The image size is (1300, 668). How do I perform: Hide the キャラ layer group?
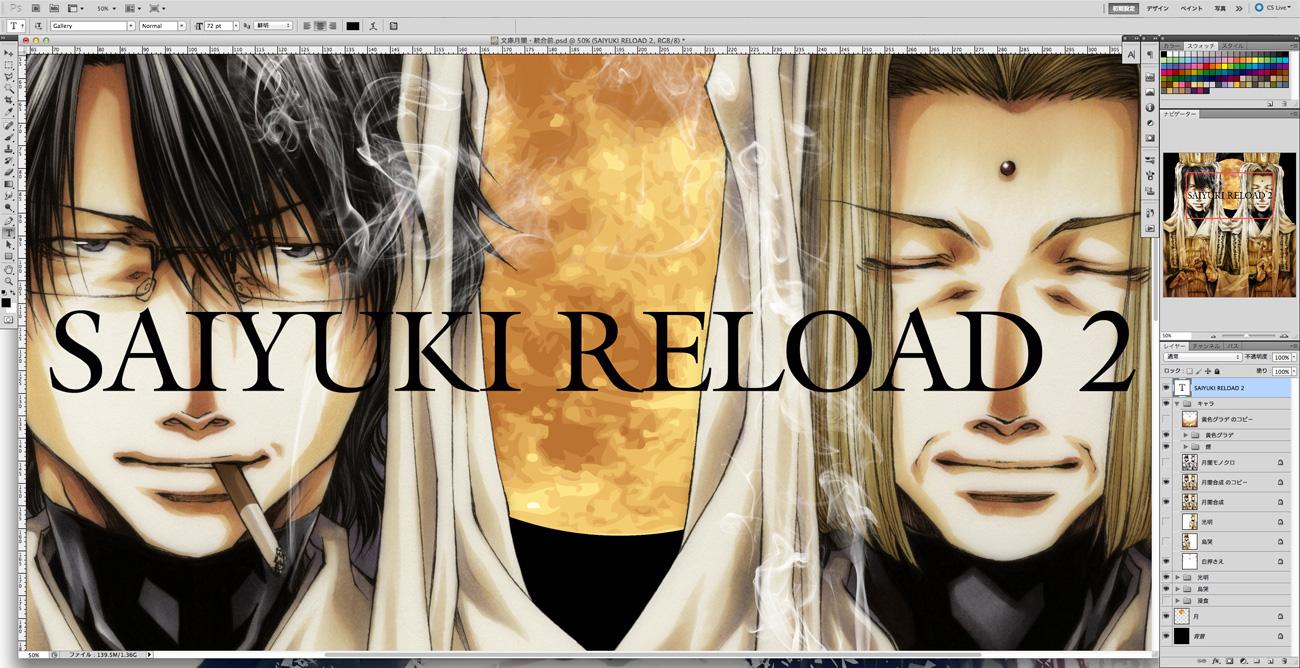click(x=1166, y=403)
